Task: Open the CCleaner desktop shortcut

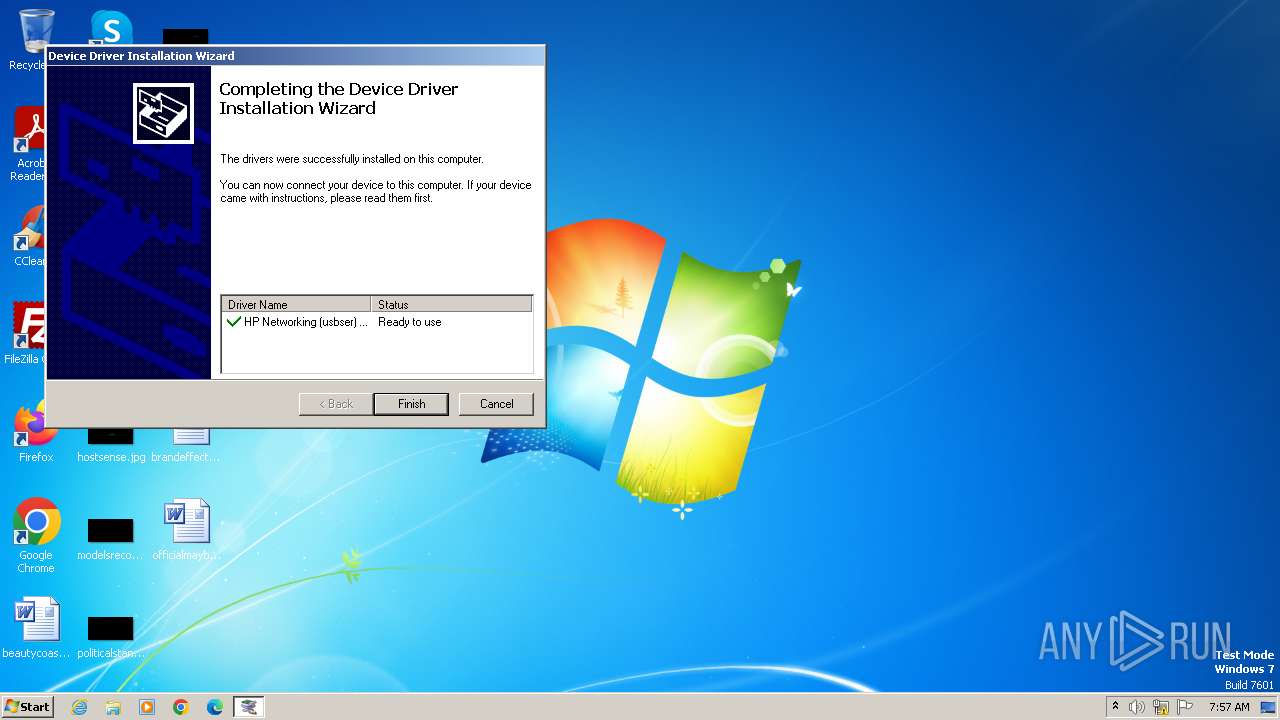Action: [30, 236]
